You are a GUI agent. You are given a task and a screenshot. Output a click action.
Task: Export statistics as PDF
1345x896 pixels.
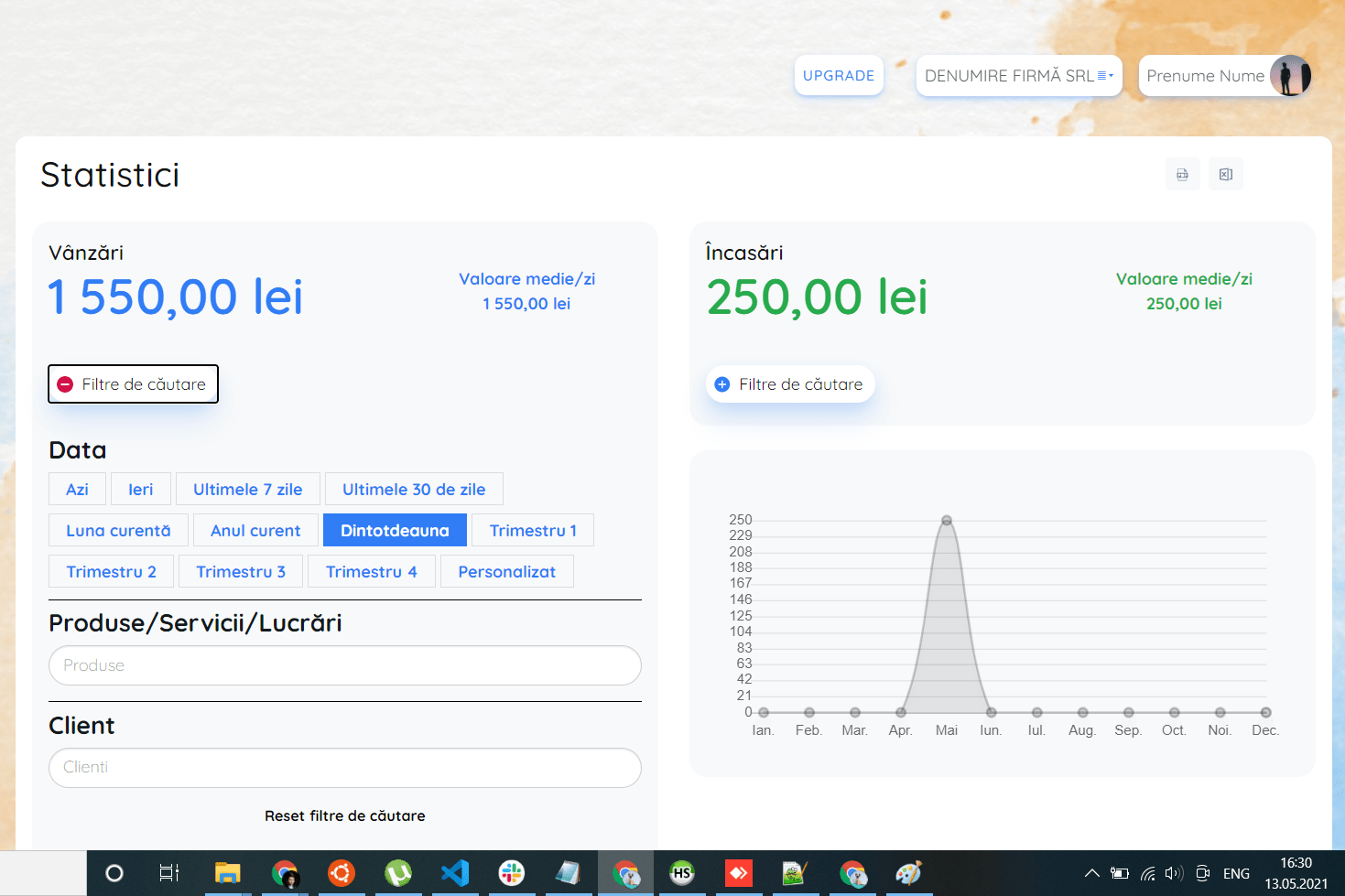coord(1182,174)
